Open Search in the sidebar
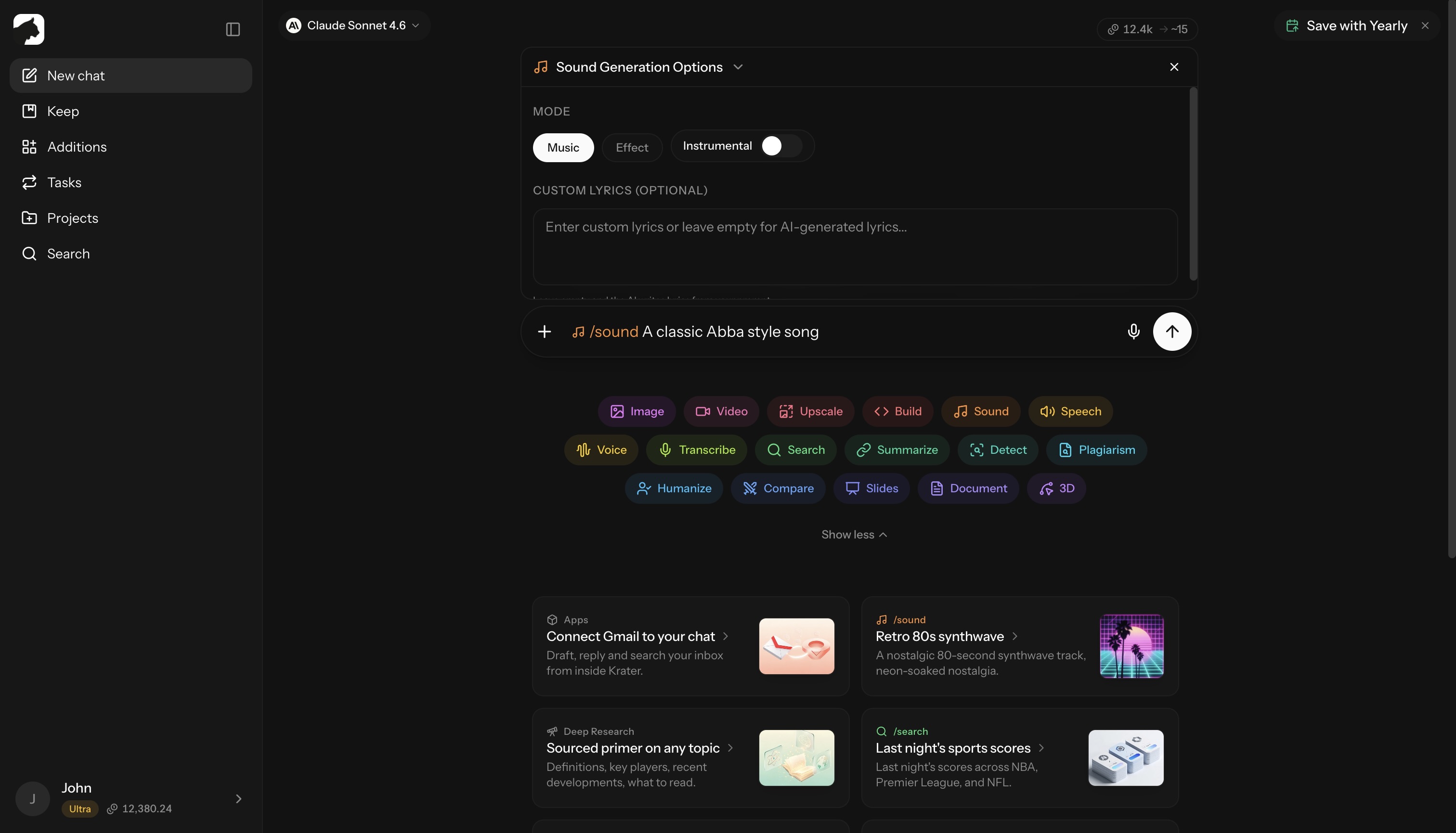Viewport: 1456px width, 833px height. [130, 254]
